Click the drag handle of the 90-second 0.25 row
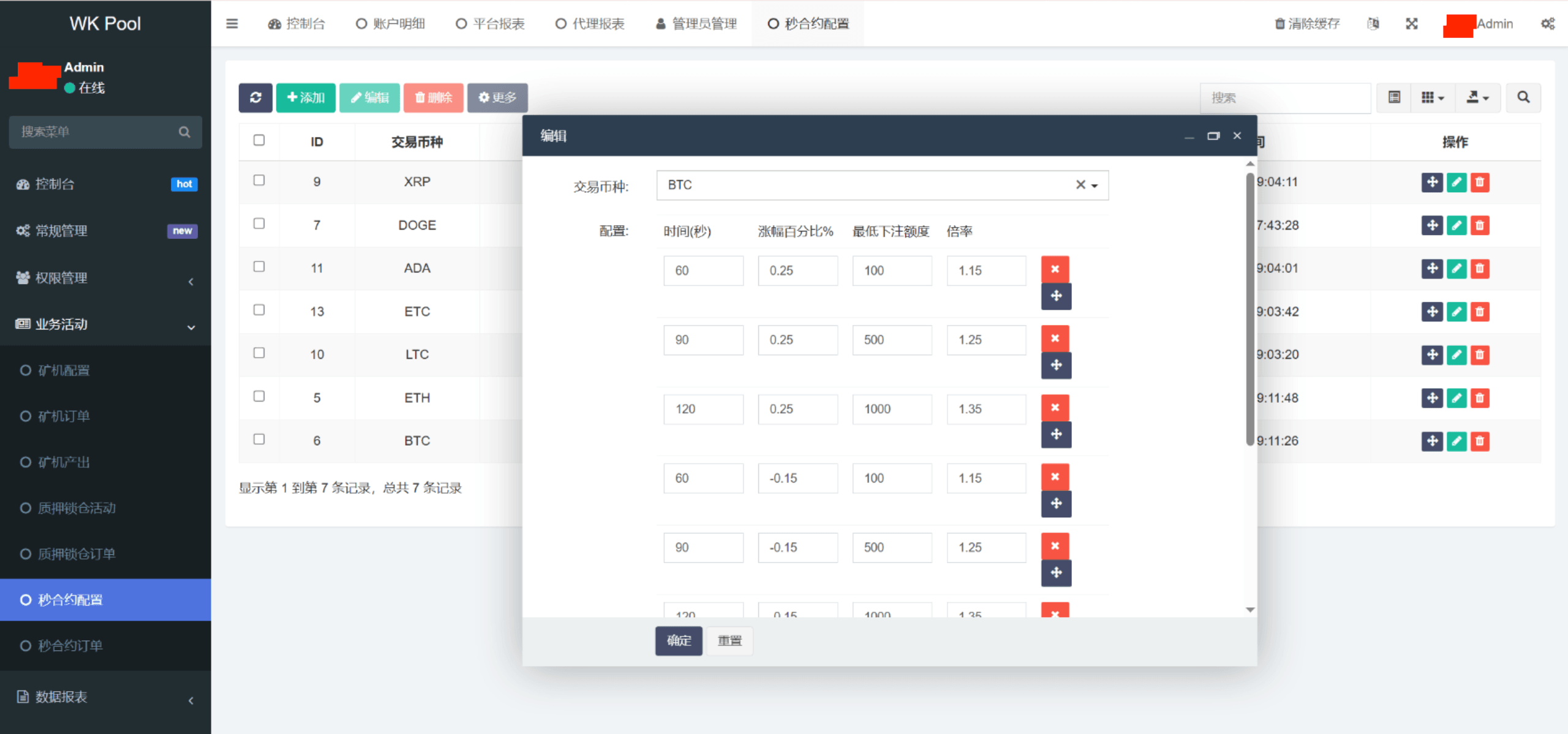 click(x=1056, y=365)
